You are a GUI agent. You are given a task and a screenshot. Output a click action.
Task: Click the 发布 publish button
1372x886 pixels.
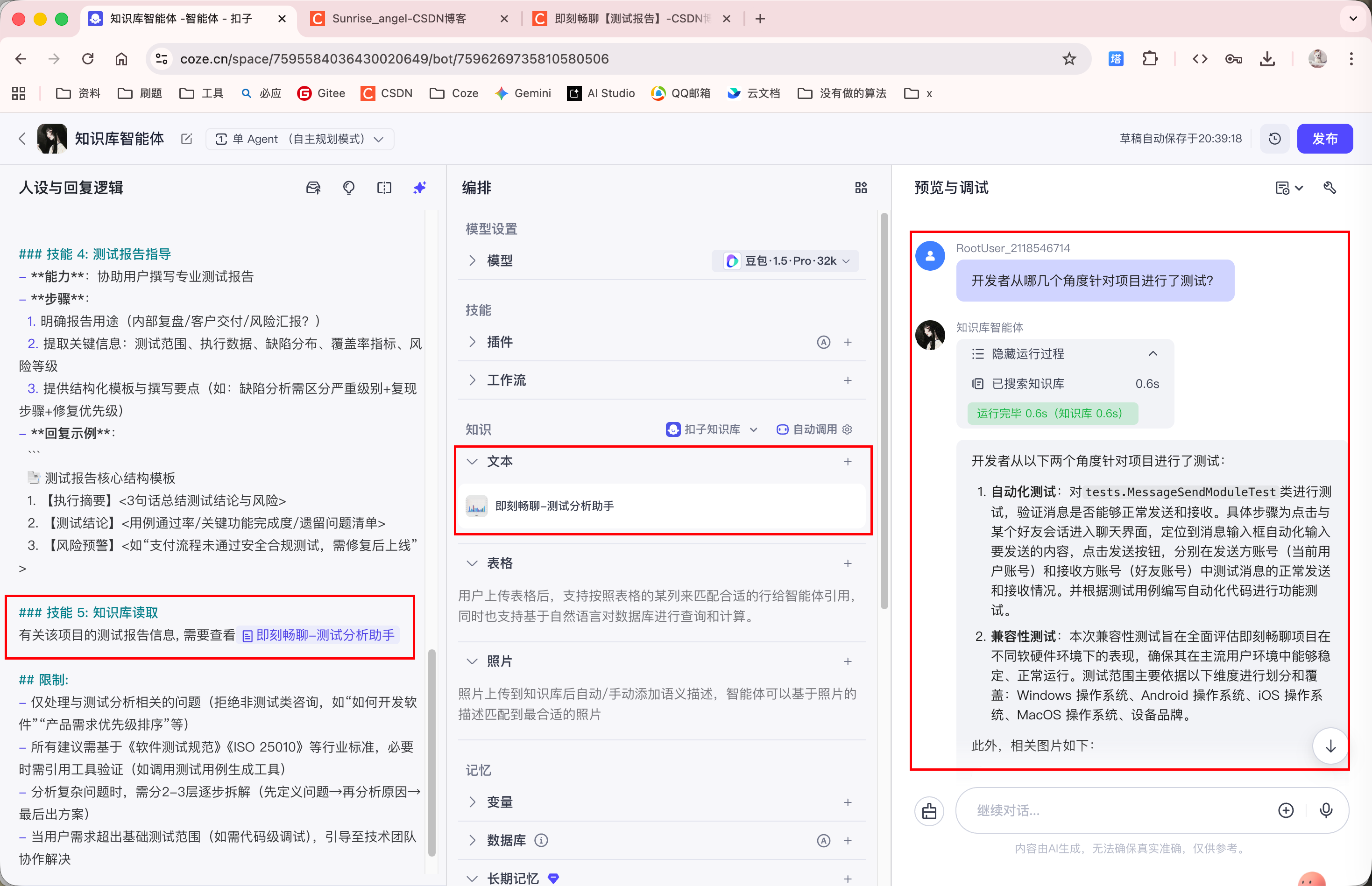point(1324,139)
